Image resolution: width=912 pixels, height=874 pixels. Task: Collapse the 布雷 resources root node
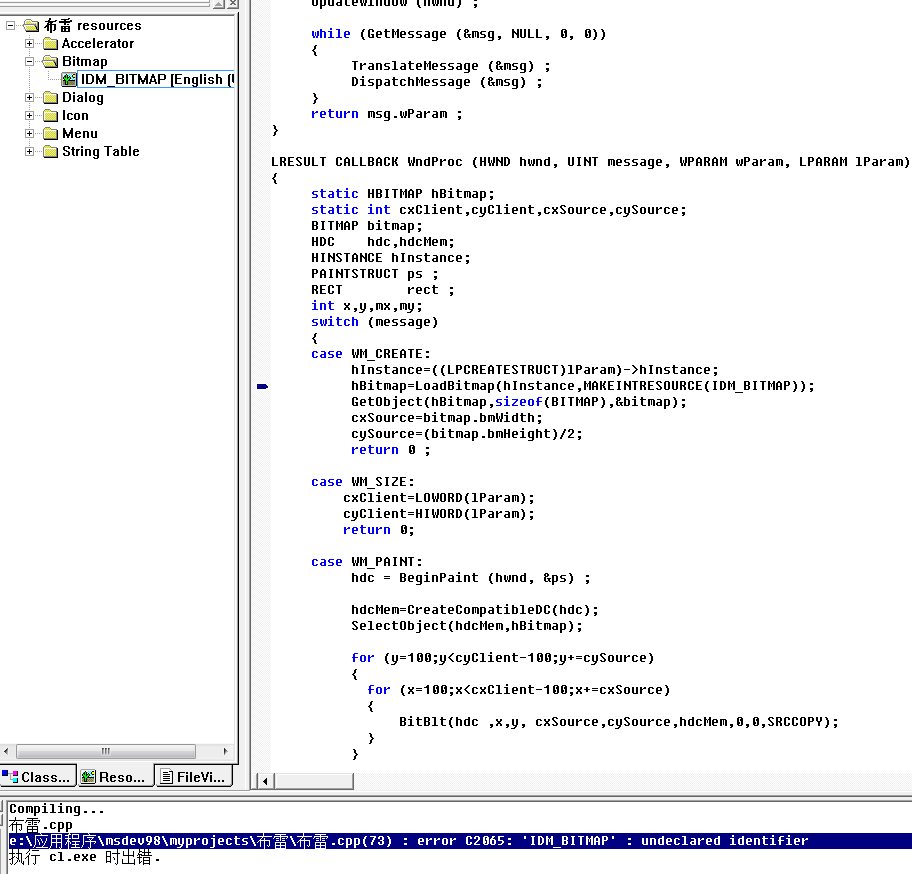10,25
